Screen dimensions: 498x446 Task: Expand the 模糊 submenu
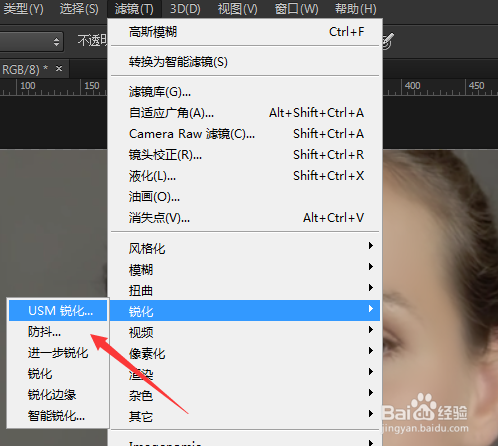246,269
